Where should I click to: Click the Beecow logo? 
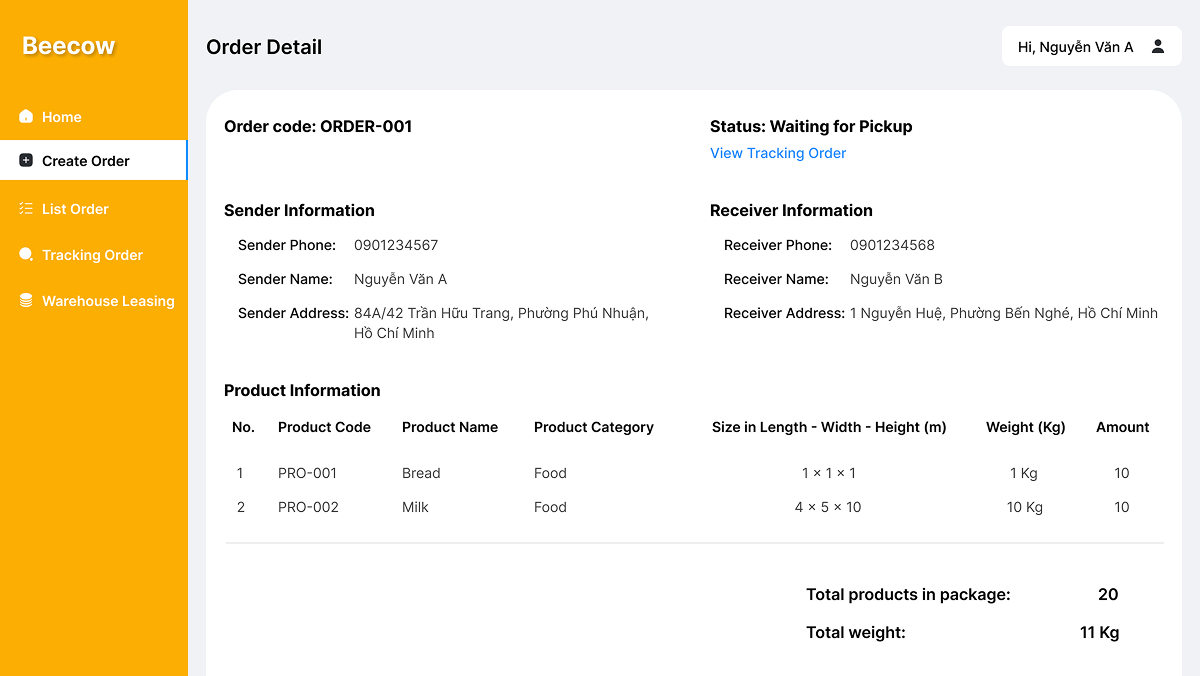point(69,46)
